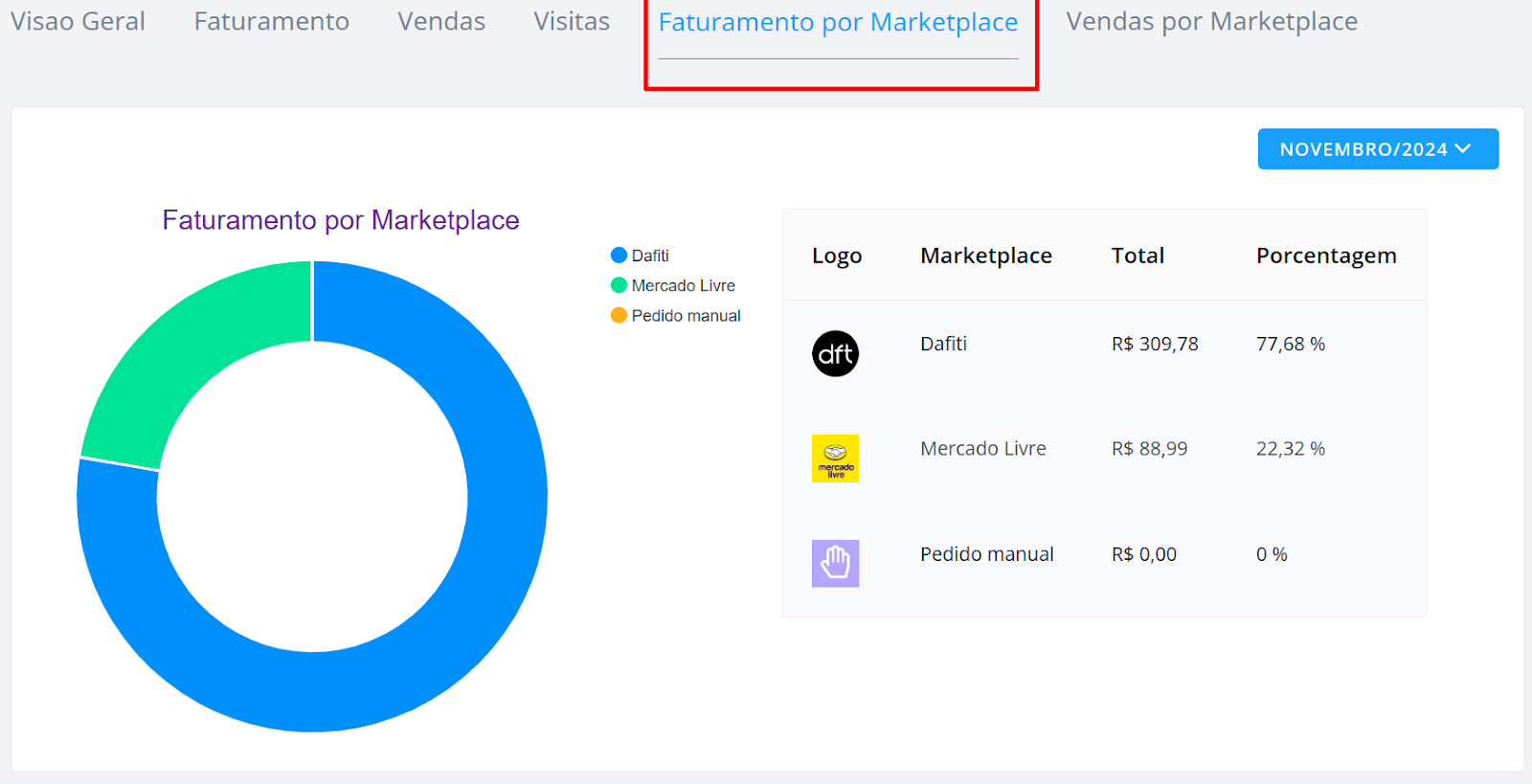The height and width of the screenshot is (784, 1532).
Task: Click the Porcentagem column header
Action: 1326,257
